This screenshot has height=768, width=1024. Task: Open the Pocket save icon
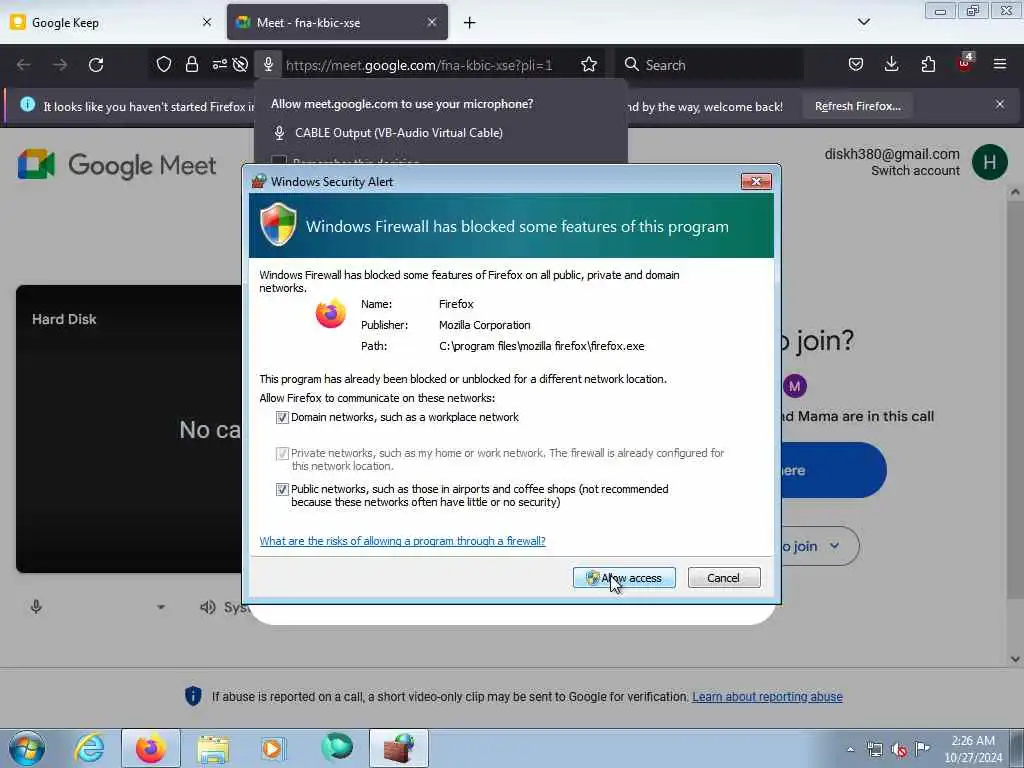pyautogui.click(x=856, y=64)
